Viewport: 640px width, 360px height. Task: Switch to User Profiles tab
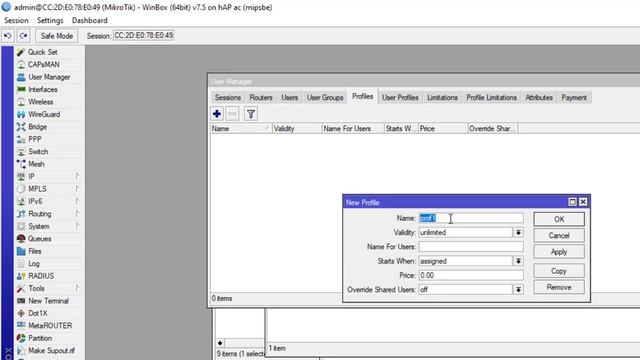coord(400,98)
